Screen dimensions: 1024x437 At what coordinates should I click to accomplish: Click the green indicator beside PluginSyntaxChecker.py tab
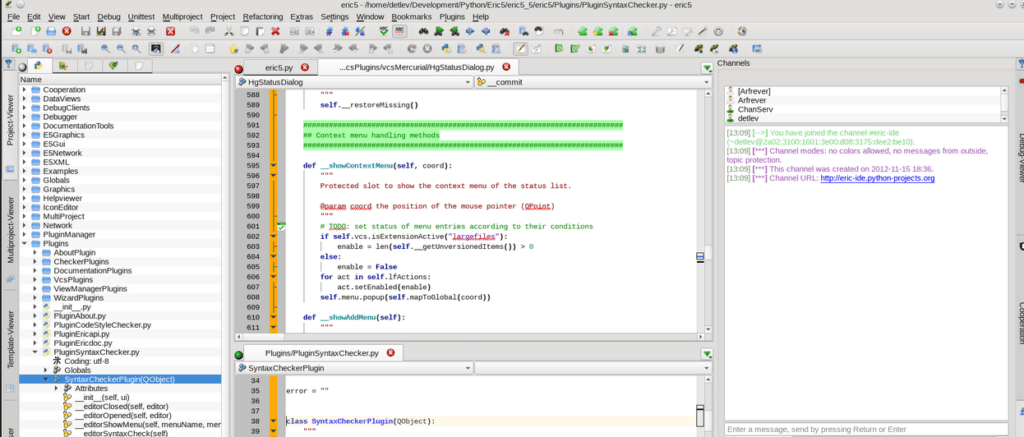coord(238,355)
